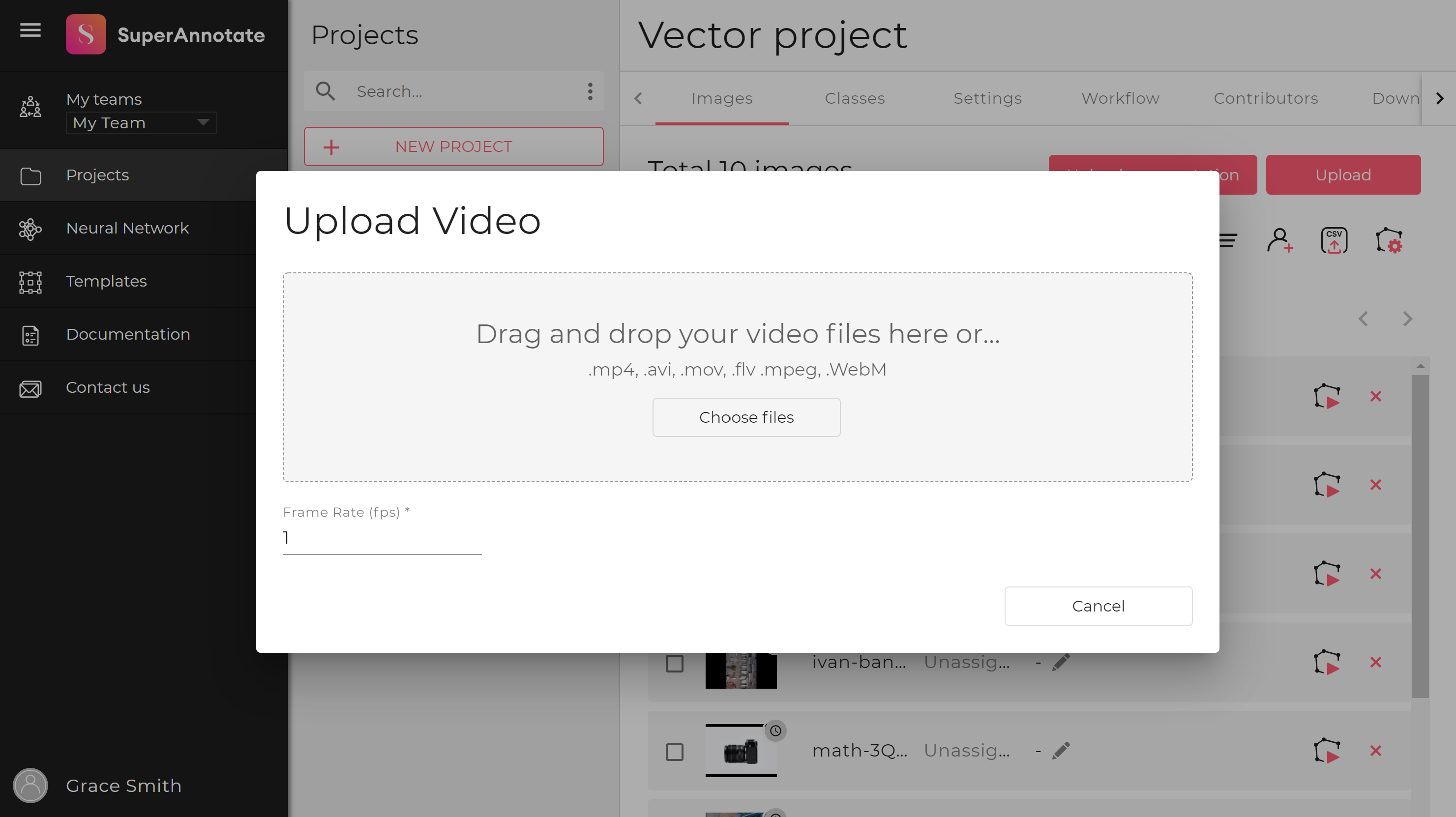The width and height of the screenshot is (1456, 817).
Task: Switch to the Classes tab
Action: (855, 98)
